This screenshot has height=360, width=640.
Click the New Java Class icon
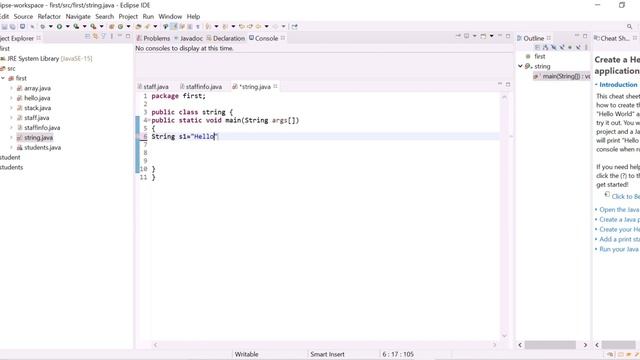120,27
